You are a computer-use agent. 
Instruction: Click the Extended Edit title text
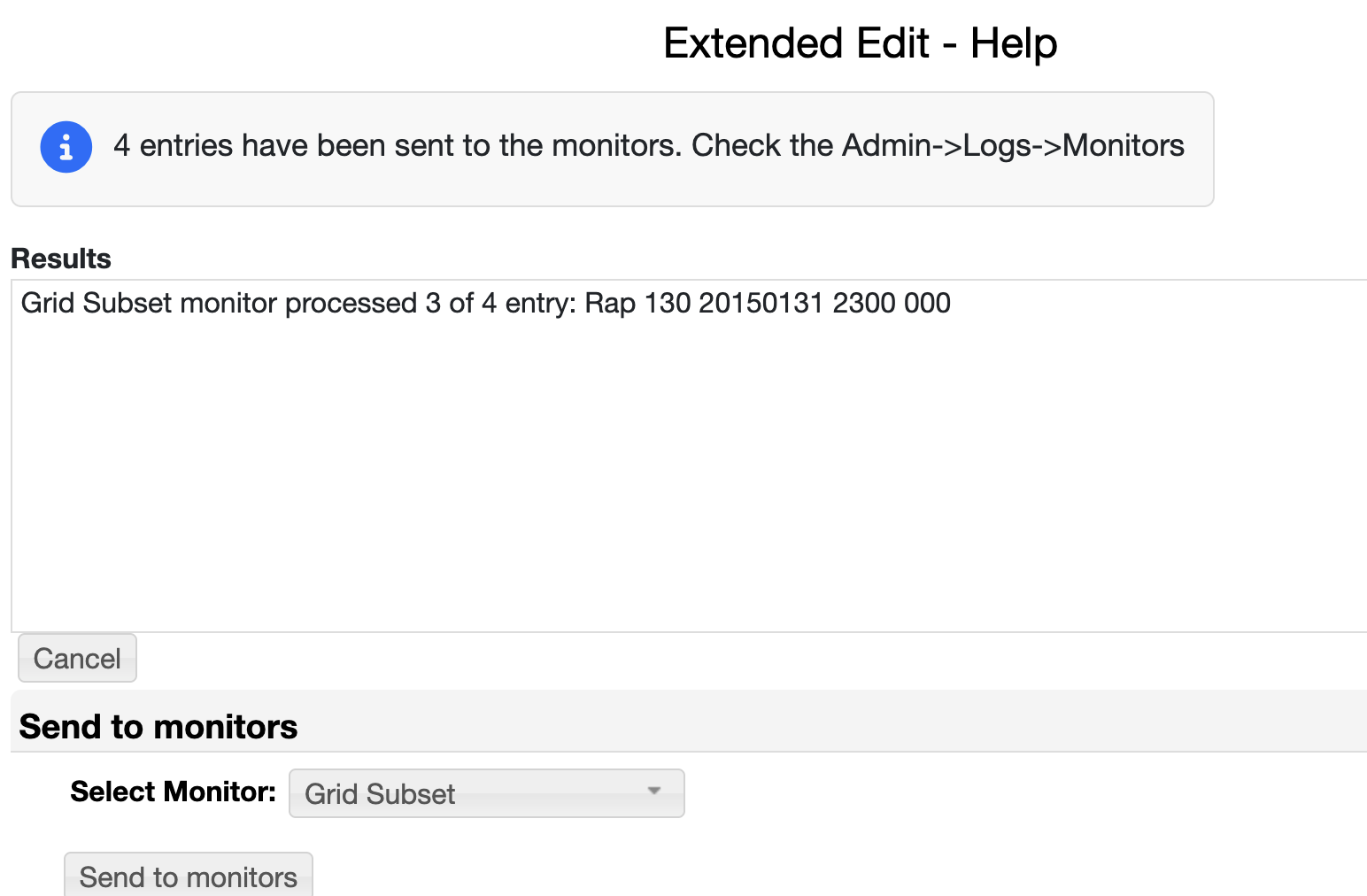coord(796,43)
